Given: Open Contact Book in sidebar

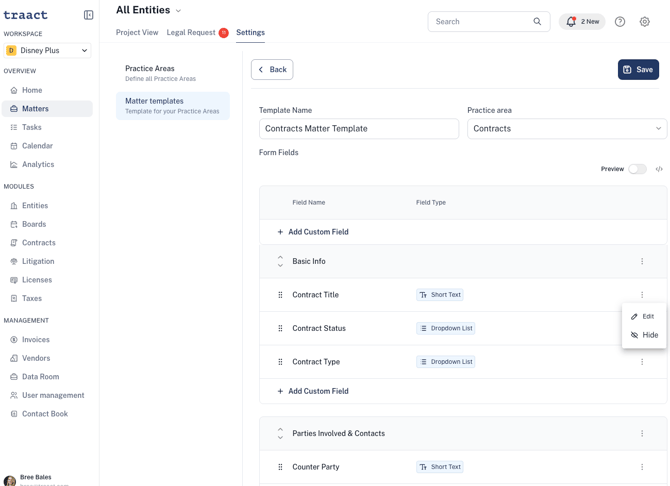Looking at the screenshot, I should (x=47, y=414).
